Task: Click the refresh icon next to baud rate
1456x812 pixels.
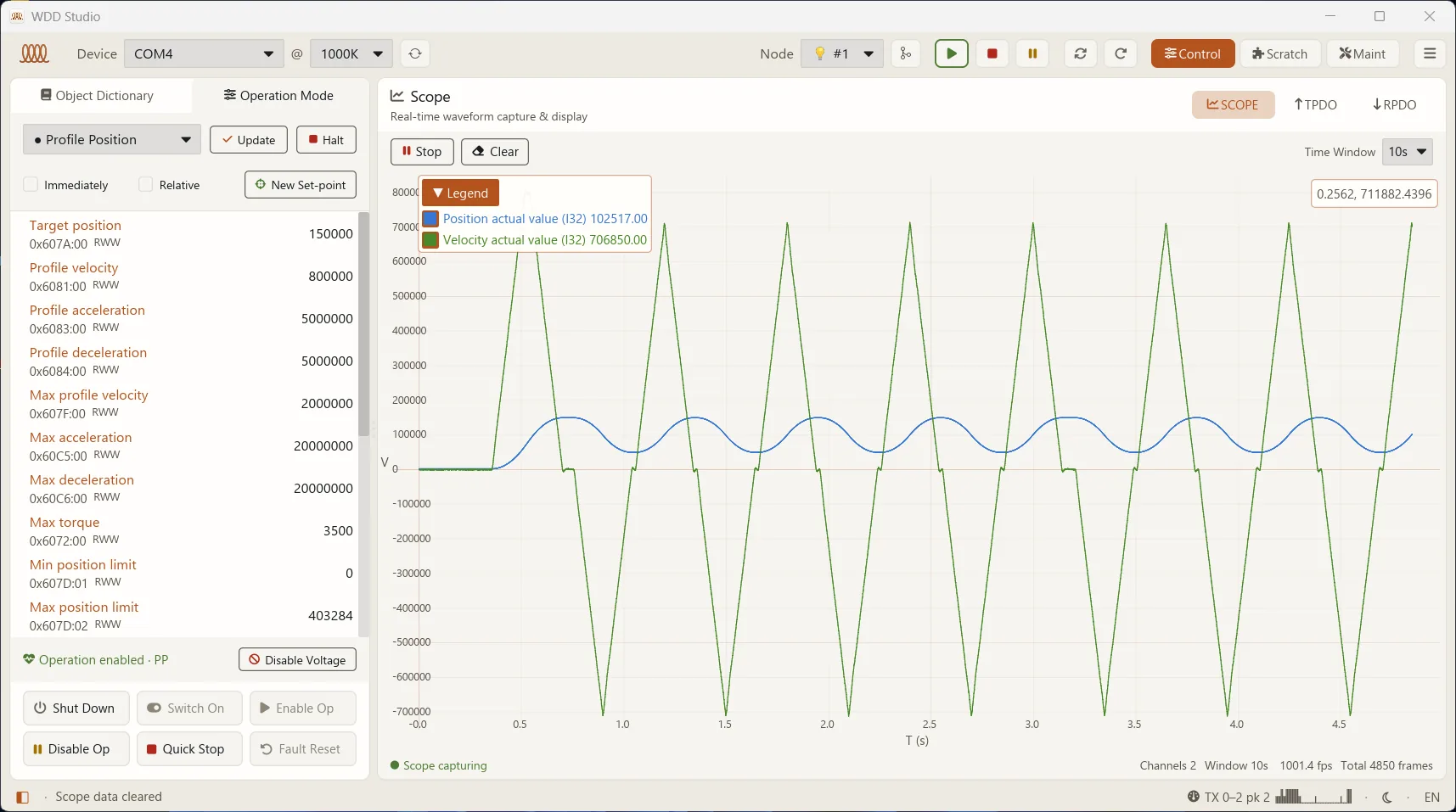Action: coord(415,53)
